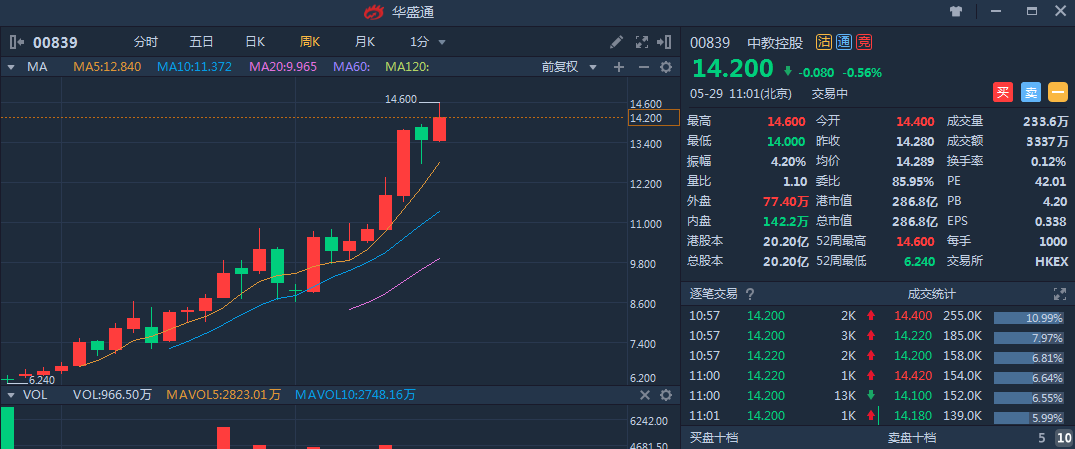Viewport: 1075px width, 449px height.
Task: Zoom in chart with plus icon
Action: (618, 66)
